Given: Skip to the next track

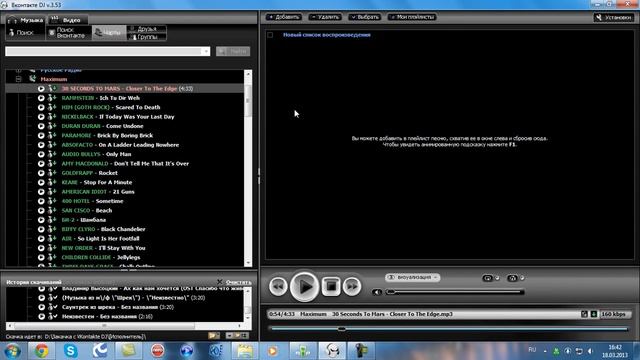Looking at the screenshot, I should (x=352, y=286).
